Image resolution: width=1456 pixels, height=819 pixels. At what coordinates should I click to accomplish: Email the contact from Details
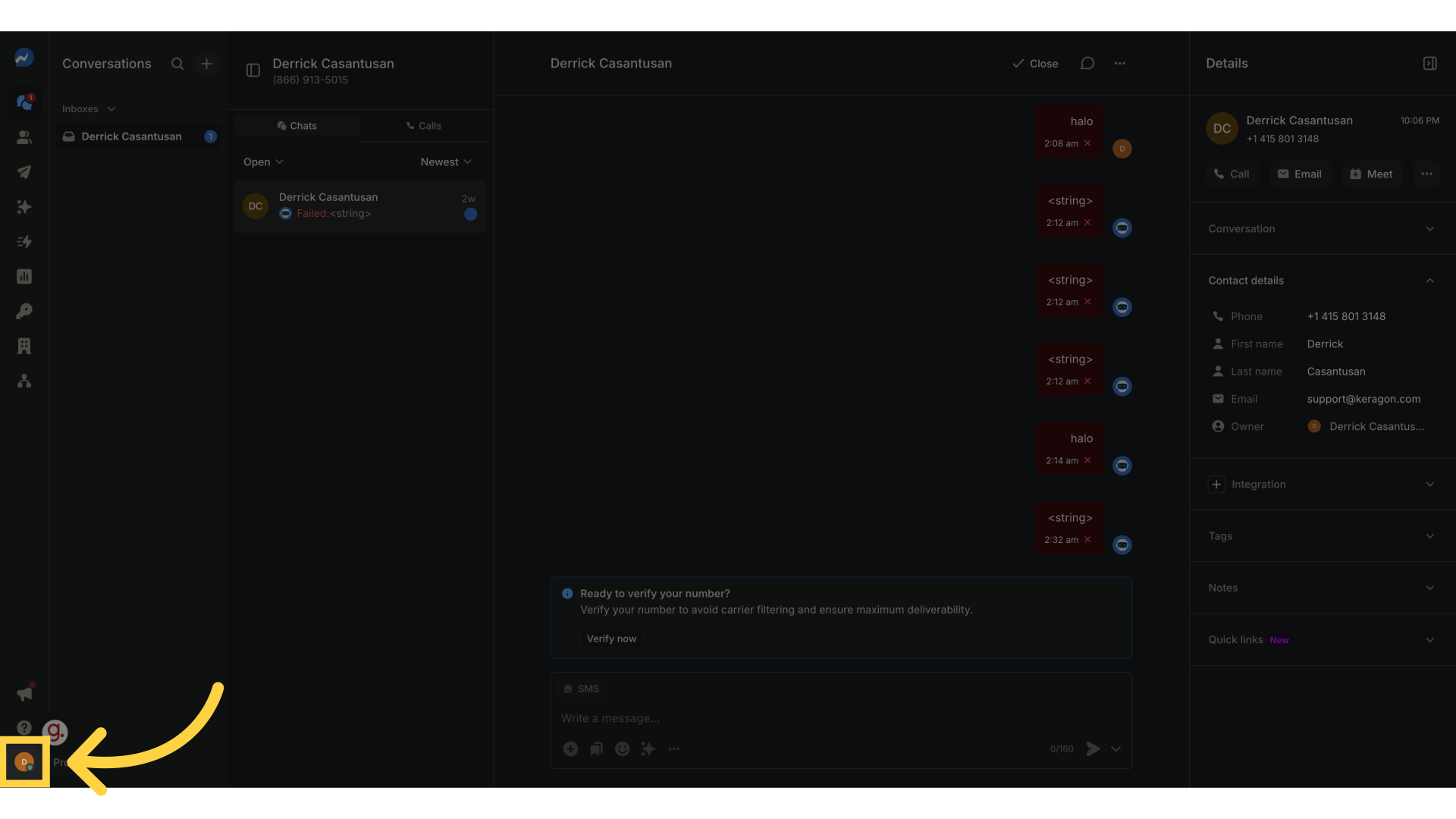[x=1301, y=174]
